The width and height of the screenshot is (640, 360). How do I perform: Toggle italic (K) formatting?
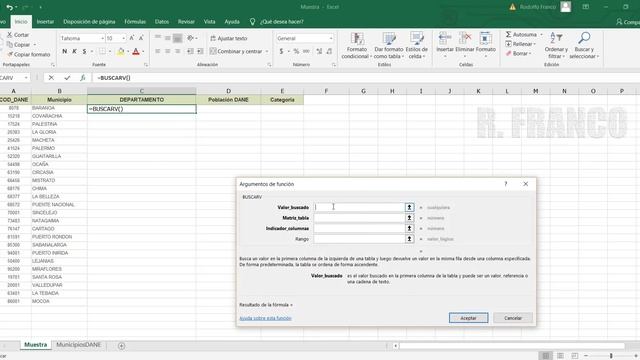74,51
